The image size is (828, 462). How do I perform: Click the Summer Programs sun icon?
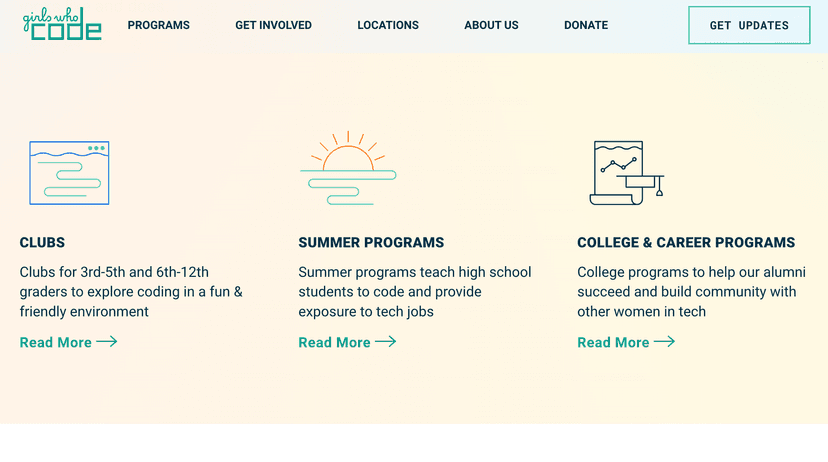(x=348, y=168)
